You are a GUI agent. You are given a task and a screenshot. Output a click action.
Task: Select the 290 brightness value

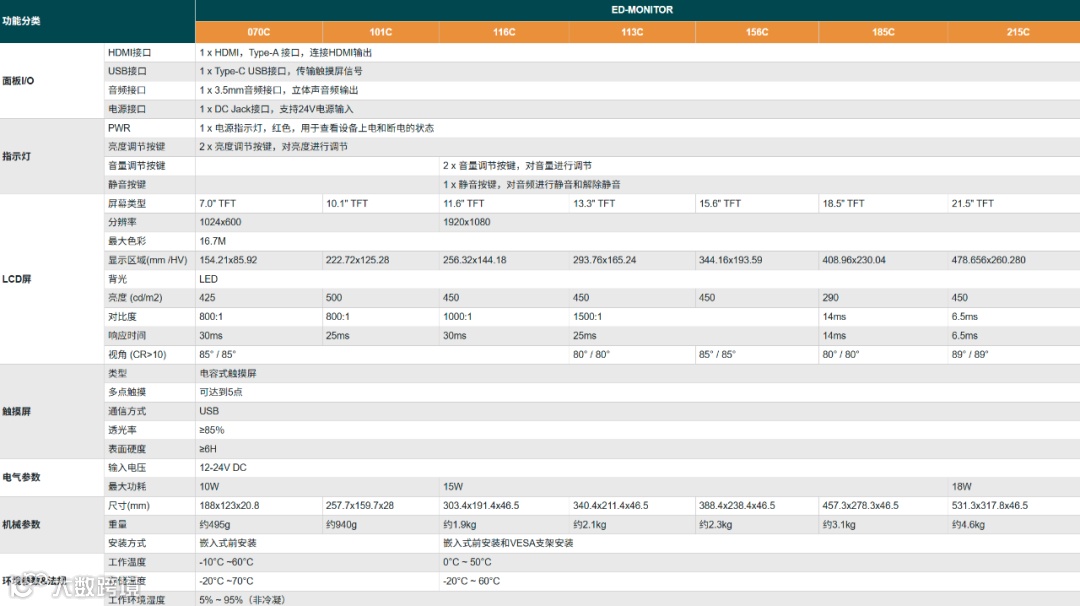[x=831, y=298]
